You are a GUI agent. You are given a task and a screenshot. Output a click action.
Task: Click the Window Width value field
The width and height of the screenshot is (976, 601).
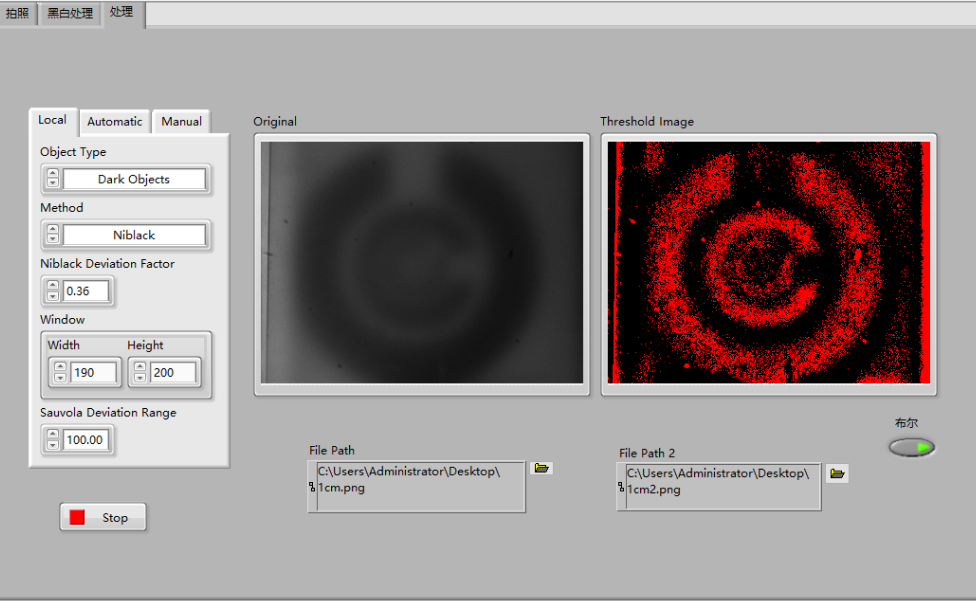[94, 373]
